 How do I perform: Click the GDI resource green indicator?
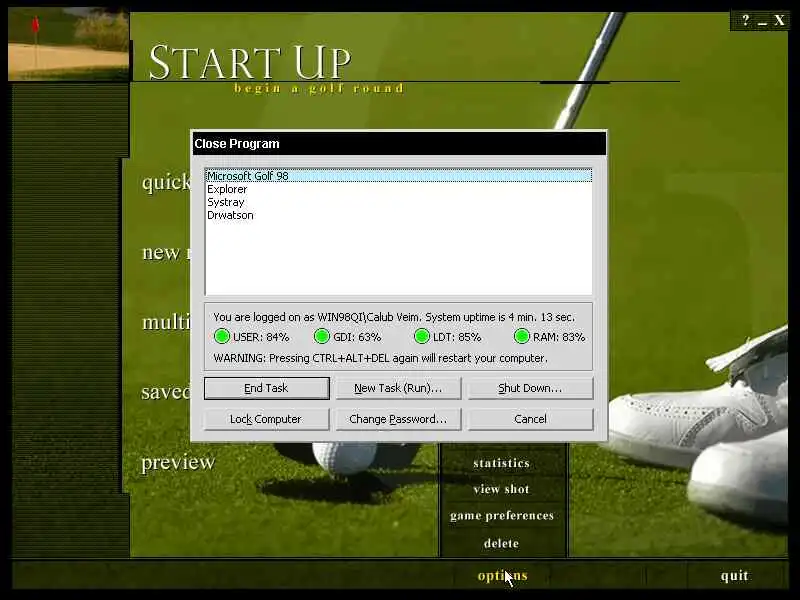click(x=322, y=337)
